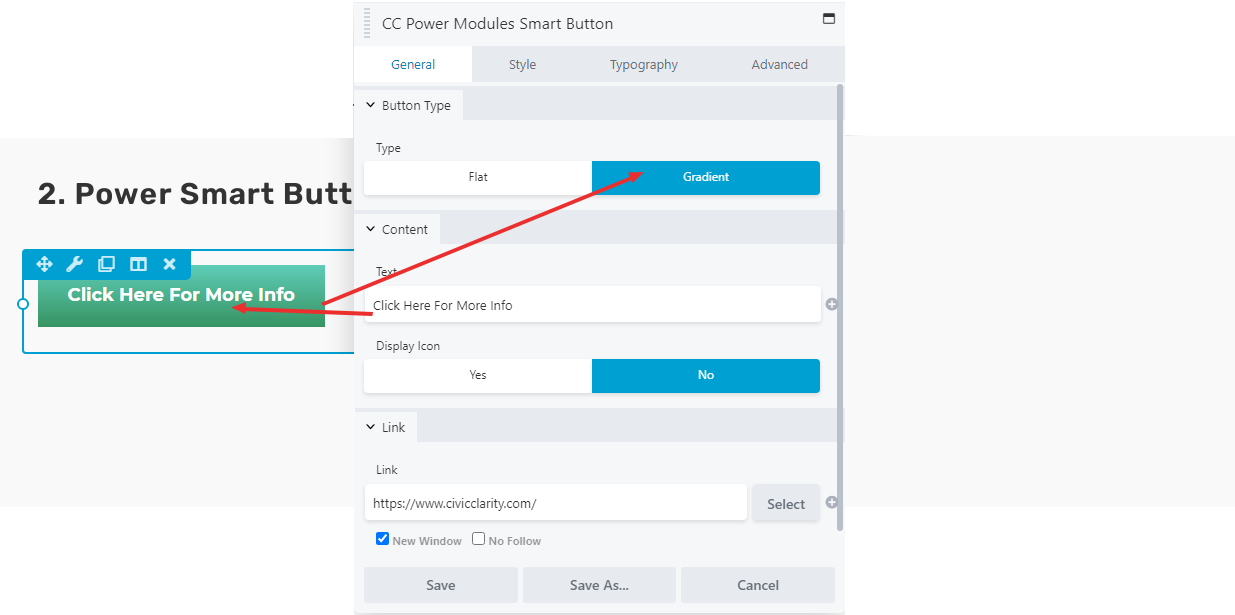Click the CC Power Modules Smart Button title
Viewport: 1235px width, 615px height.
[497, 23]
